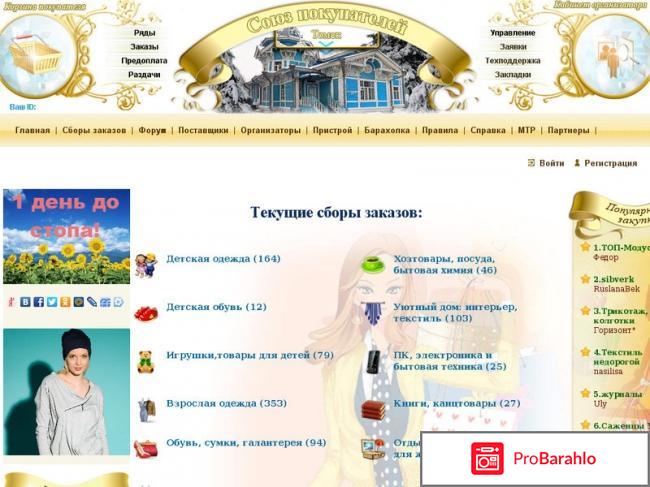Open the Главная menu item
Viewport: 650px width, 487px height.
tap(32, 130)
